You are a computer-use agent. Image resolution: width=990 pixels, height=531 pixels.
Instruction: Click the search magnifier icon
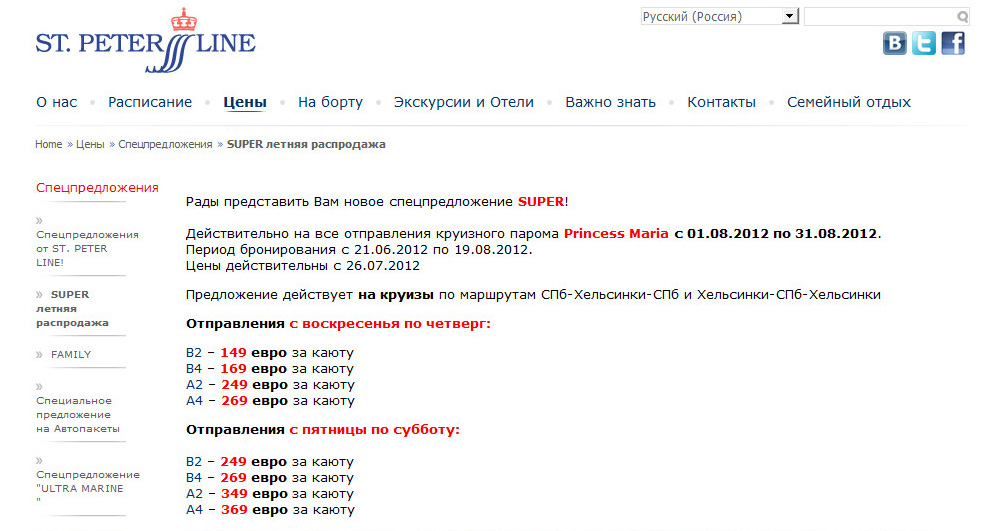[962, 16]
